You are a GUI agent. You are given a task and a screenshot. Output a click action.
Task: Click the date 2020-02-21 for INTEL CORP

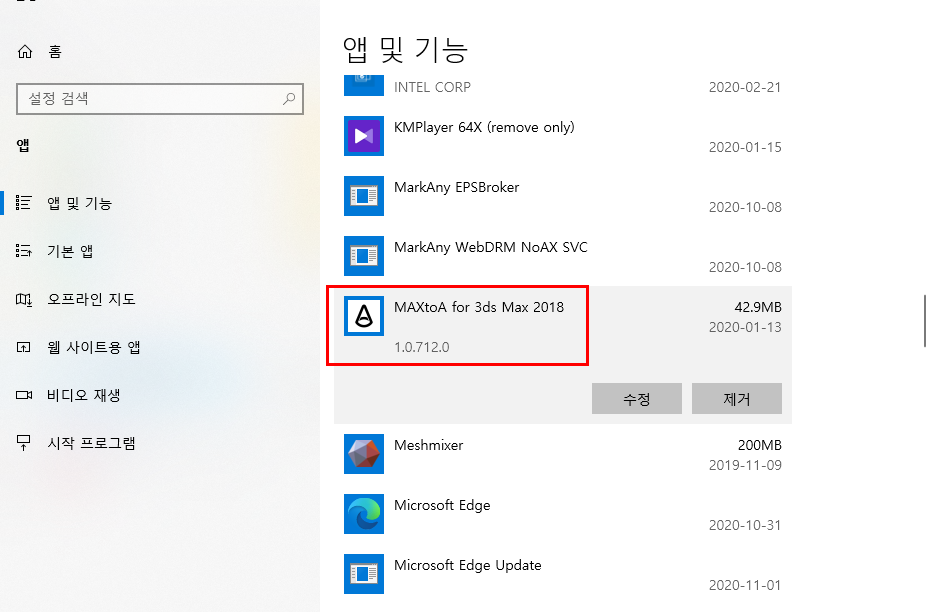(x=745, y=87)
